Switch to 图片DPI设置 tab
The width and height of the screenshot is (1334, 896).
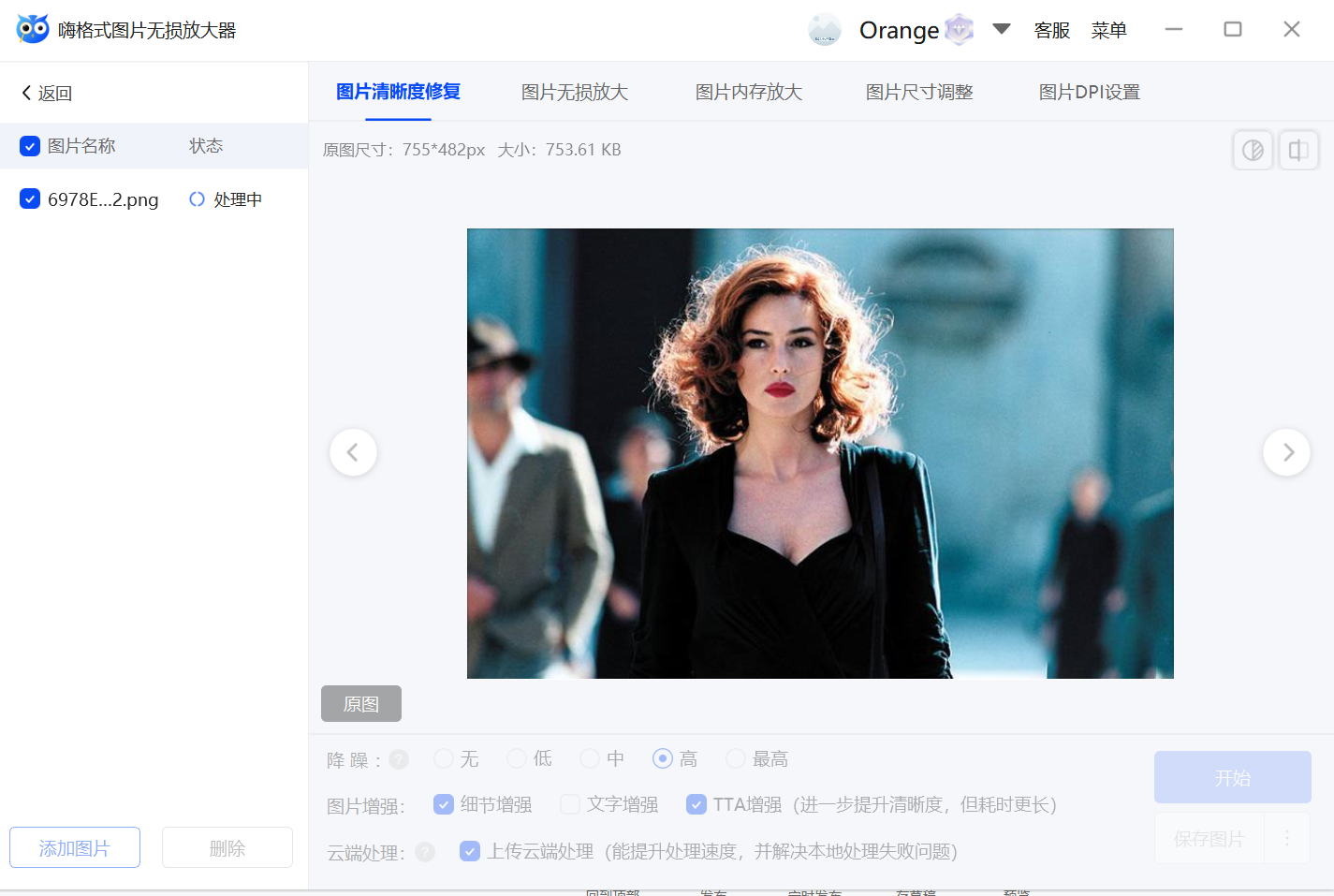coord(1089,92)
